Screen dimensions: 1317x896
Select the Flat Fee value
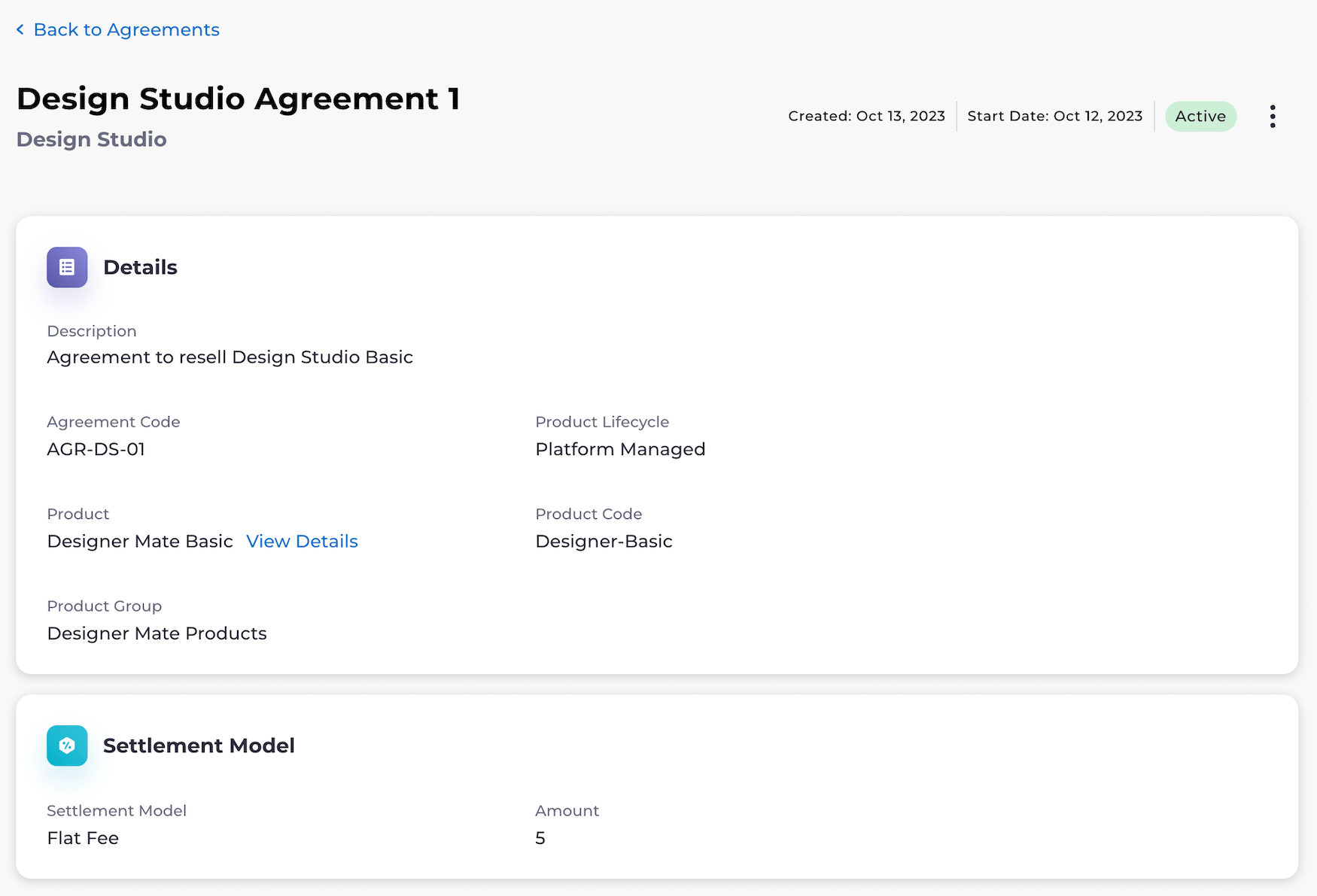click(83, 838)
